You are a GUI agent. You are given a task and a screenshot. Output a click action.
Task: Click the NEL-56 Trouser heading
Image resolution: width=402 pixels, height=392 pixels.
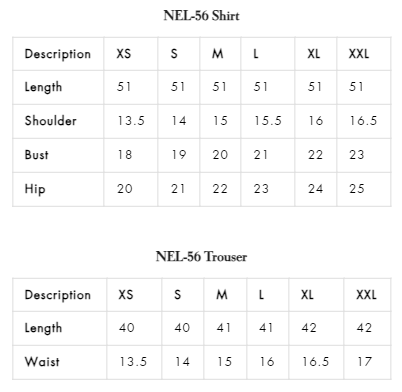(x=201, y=257)
